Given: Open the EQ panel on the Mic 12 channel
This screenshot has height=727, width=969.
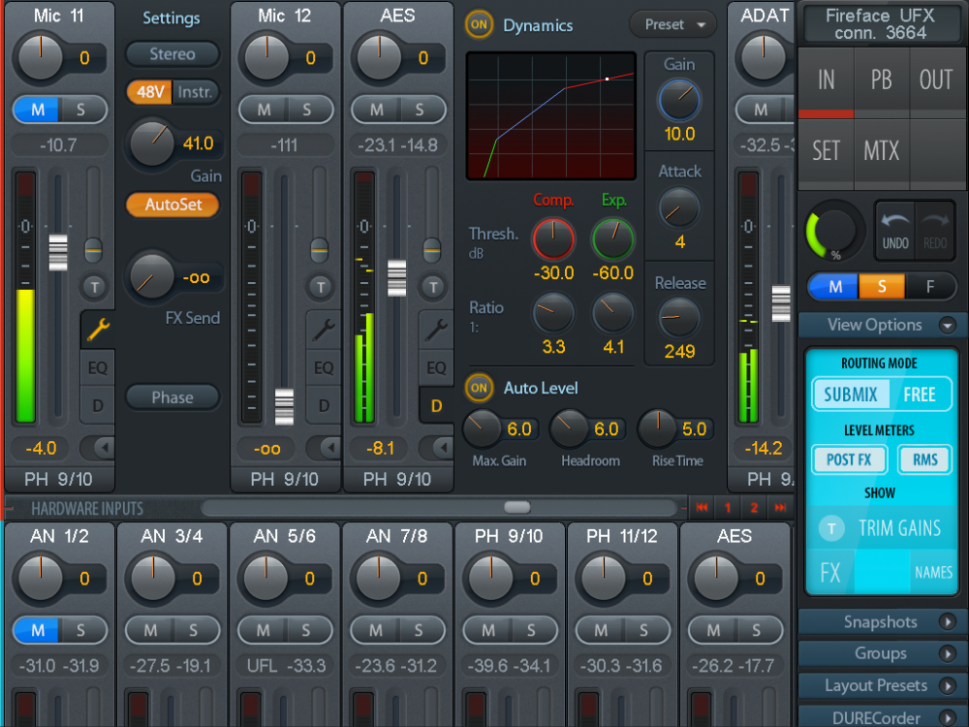Looking at the screenshot, I should [x=322, y=367].
